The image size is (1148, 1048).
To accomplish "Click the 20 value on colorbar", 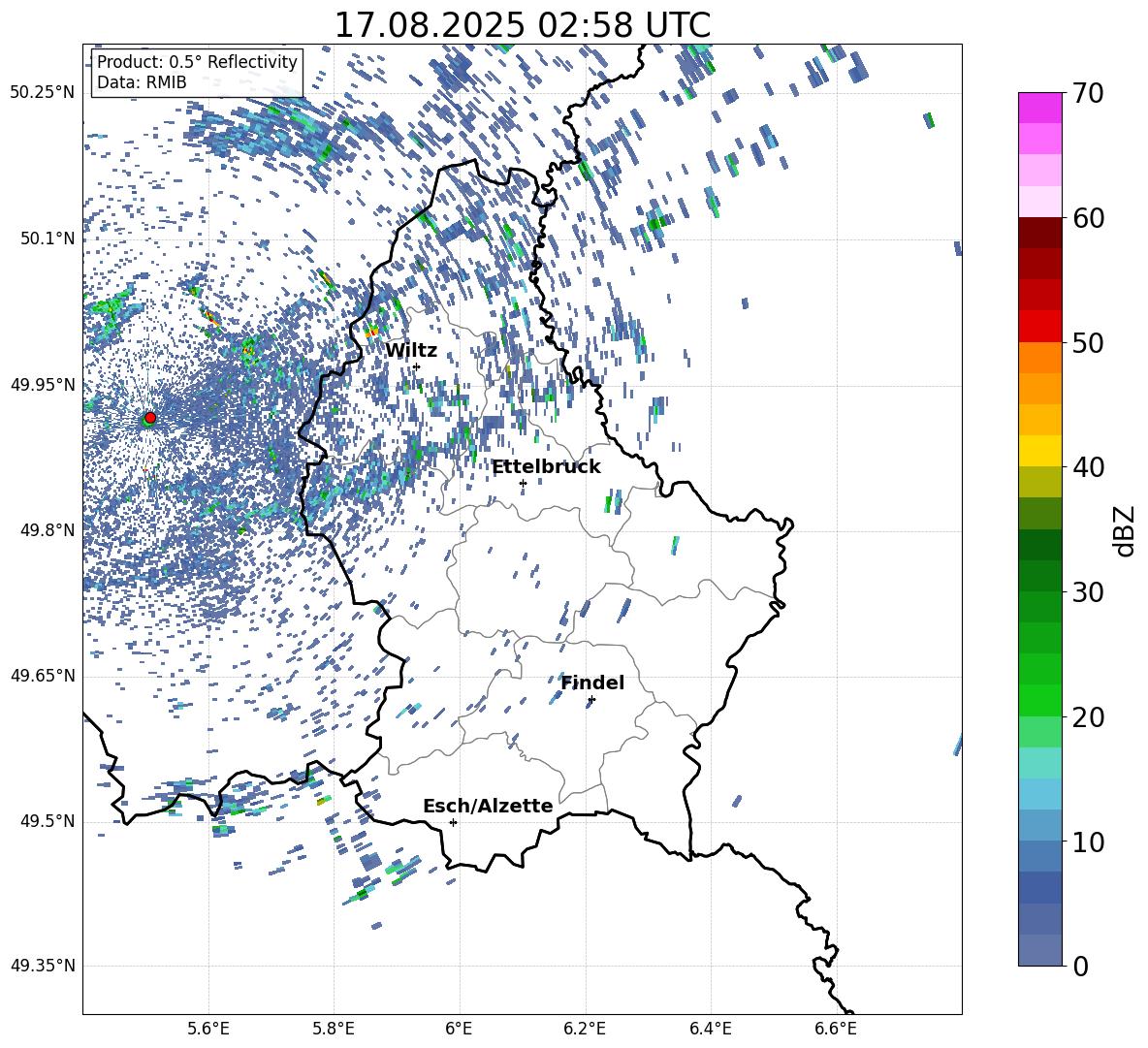I will point(1088,717).
